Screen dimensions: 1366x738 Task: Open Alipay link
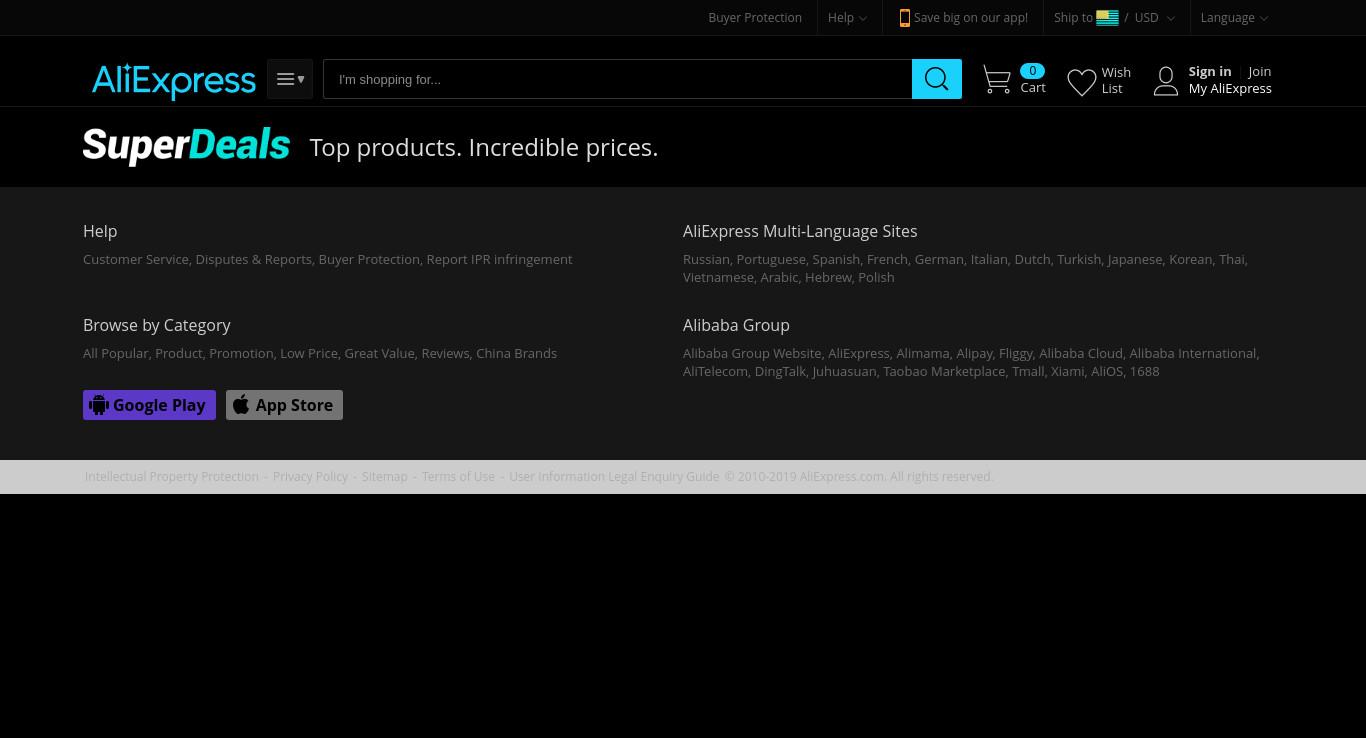974,353
